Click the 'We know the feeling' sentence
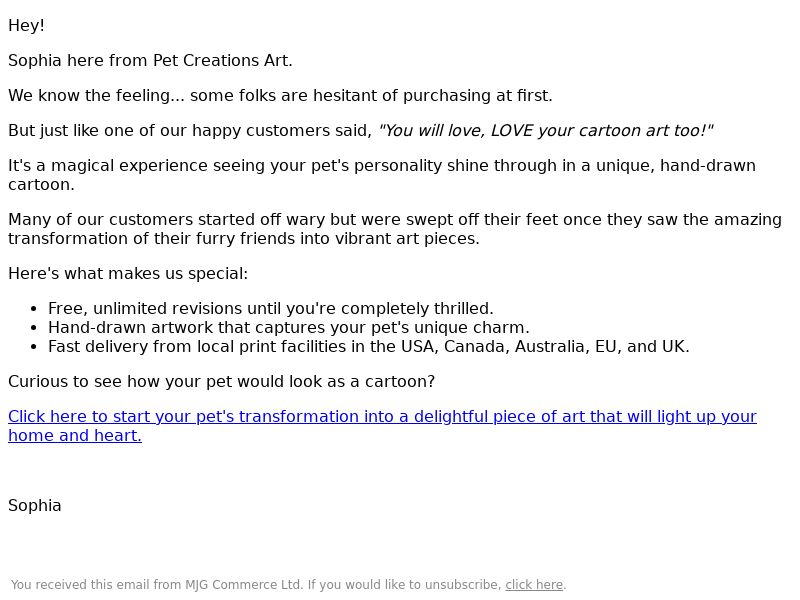The height and width of the screenshot is (600, 800). 280,95
